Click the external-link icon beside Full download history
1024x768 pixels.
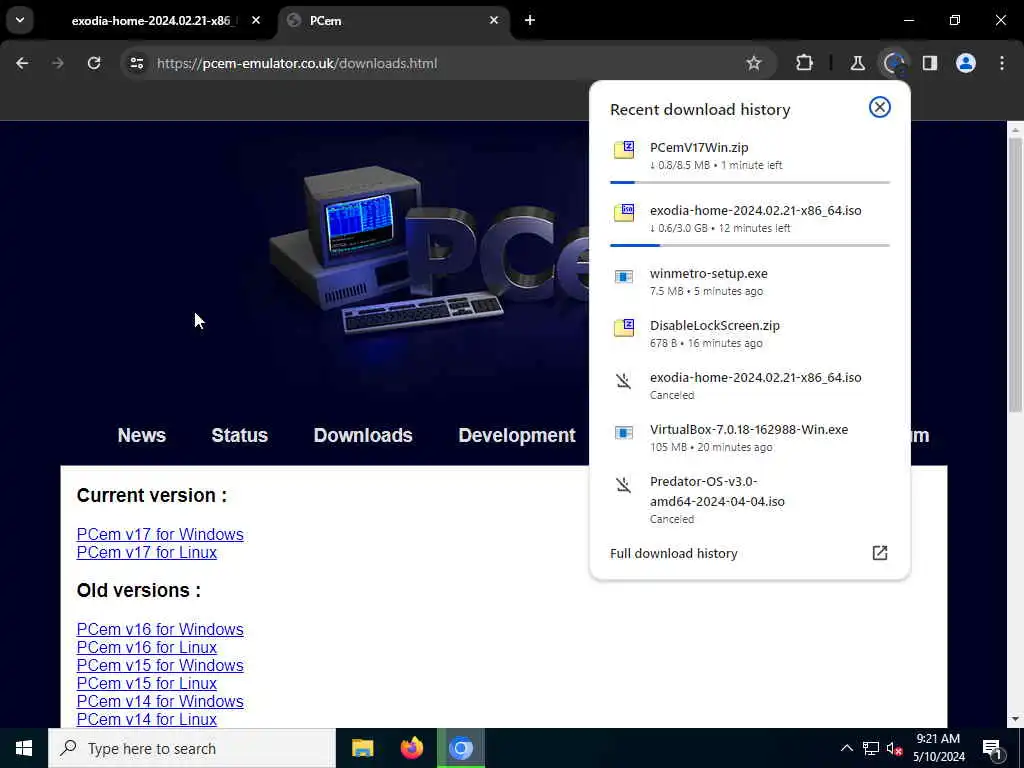point(880,553)
